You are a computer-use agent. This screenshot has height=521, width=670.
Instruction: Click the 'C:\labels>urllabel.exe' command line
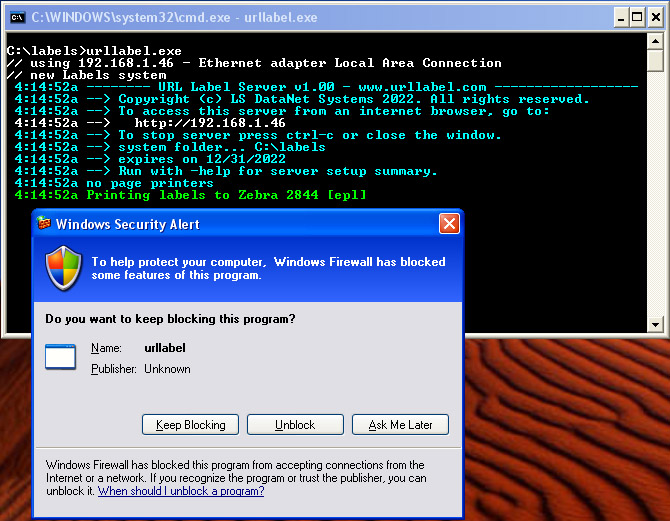pos(94,51)
